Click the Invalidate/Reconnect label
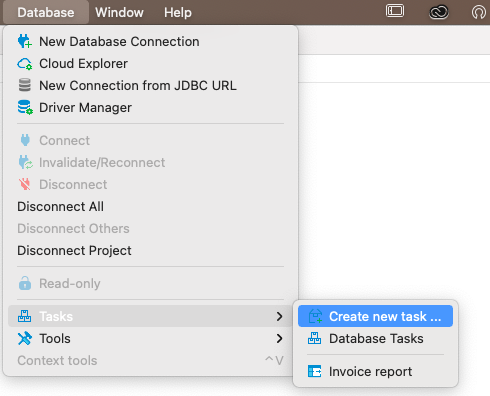 coord(102,162)
